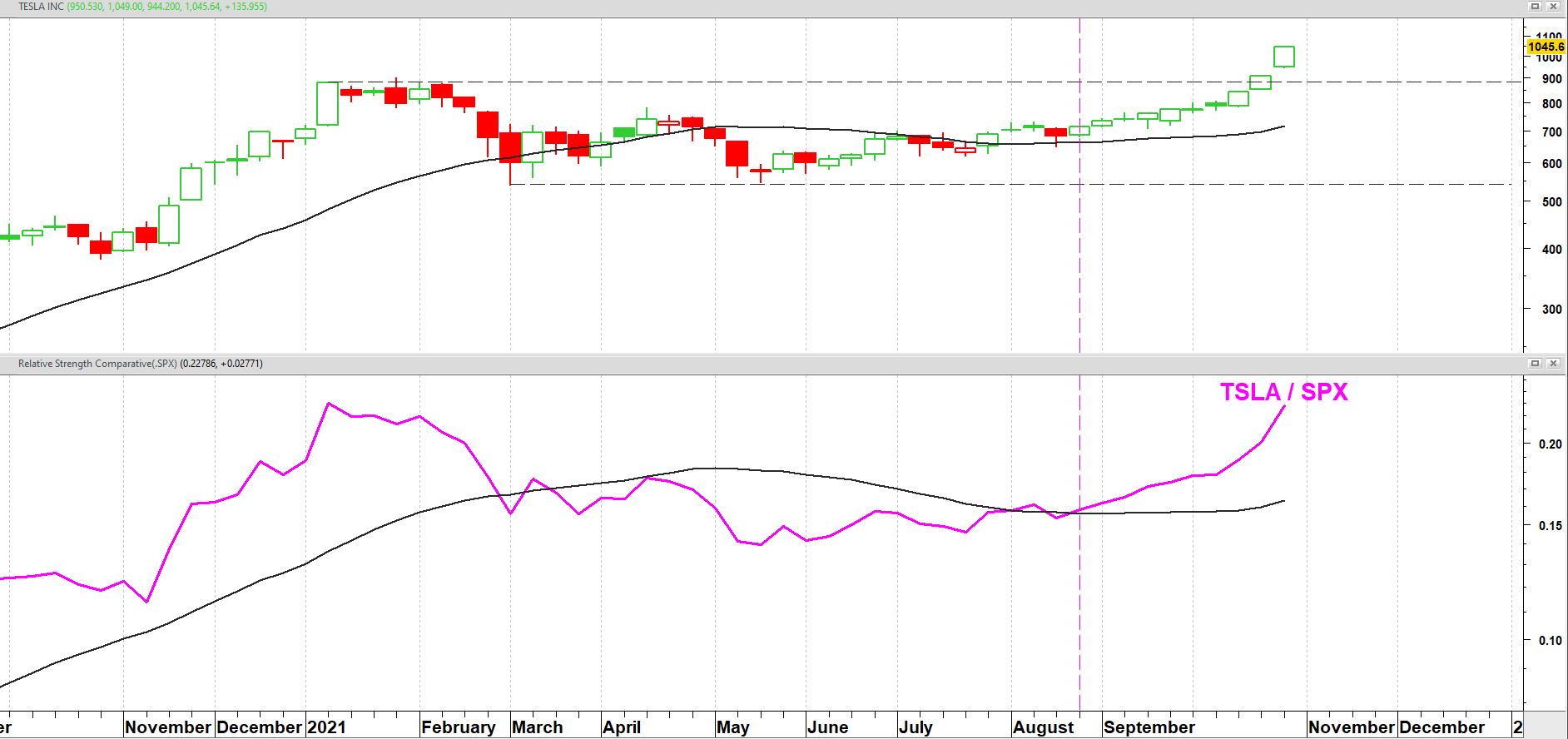Image resolution: width=1568 pixels, height=739 pixels.
Task: Click the September label on time axis
Action: (1149, 727)
